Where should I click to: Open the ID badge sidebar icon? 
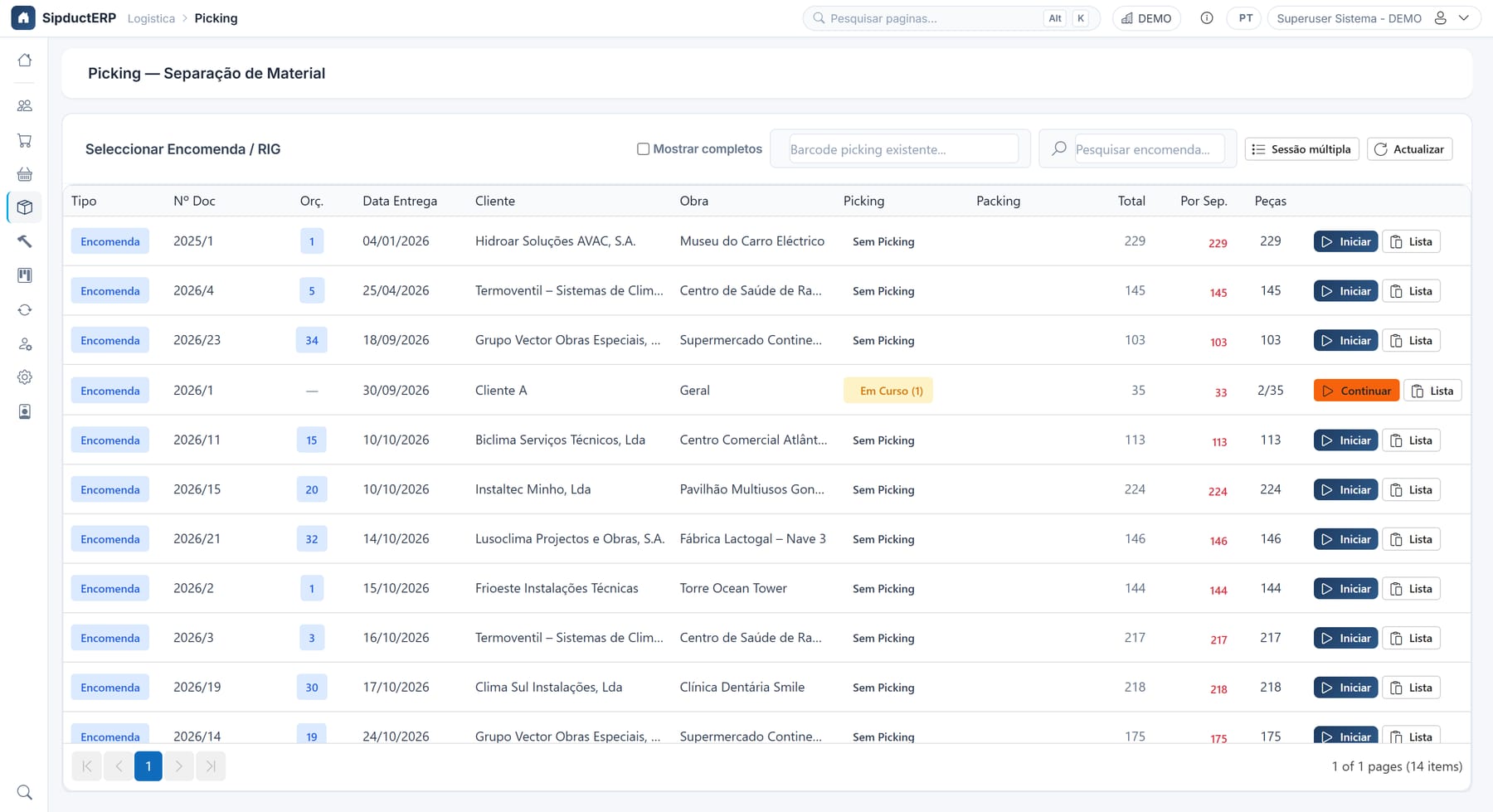(x=25, y=411)
